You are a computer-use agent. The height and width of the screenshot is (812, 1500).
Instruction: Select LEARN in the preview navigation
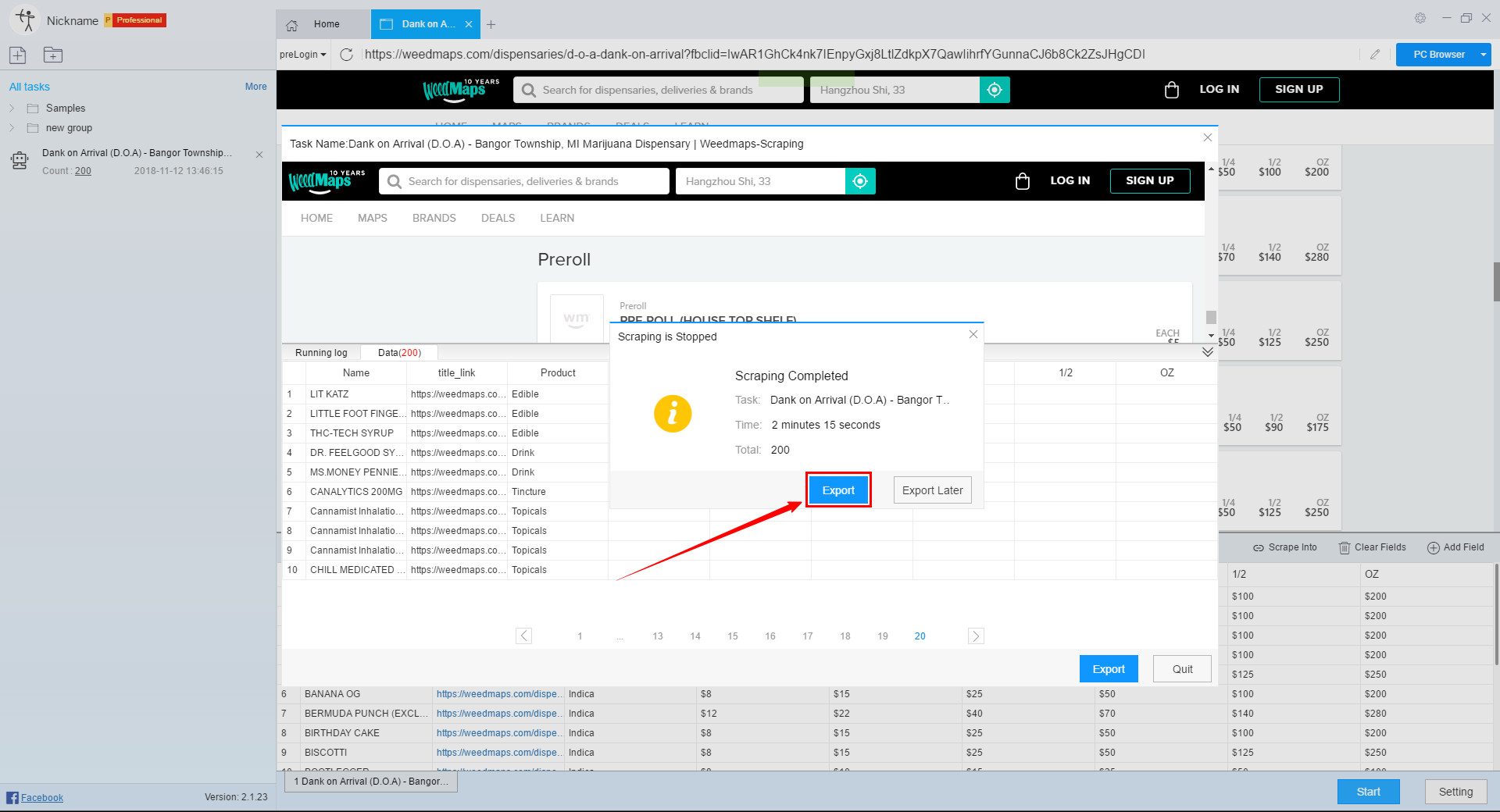tap(557, 218)
